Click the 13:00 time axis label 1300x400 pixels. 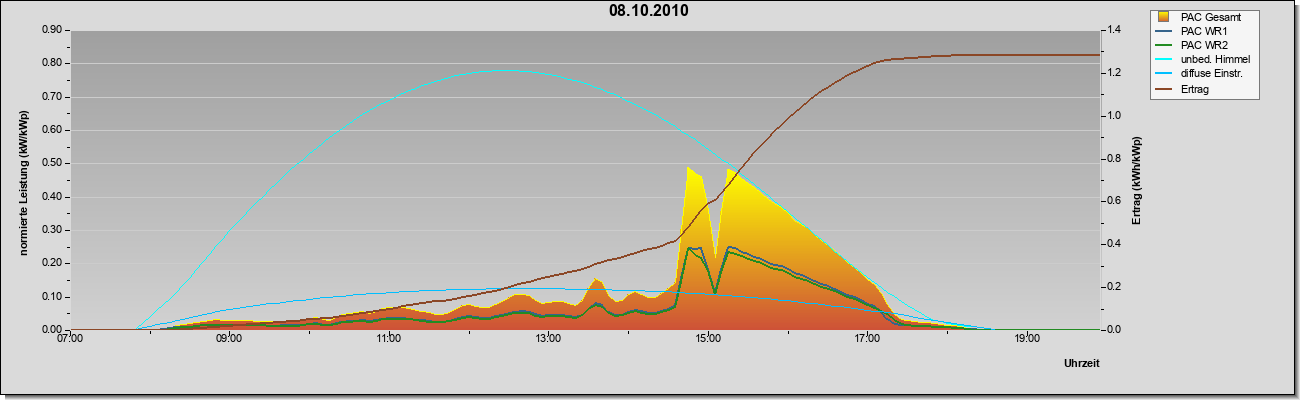548,339
